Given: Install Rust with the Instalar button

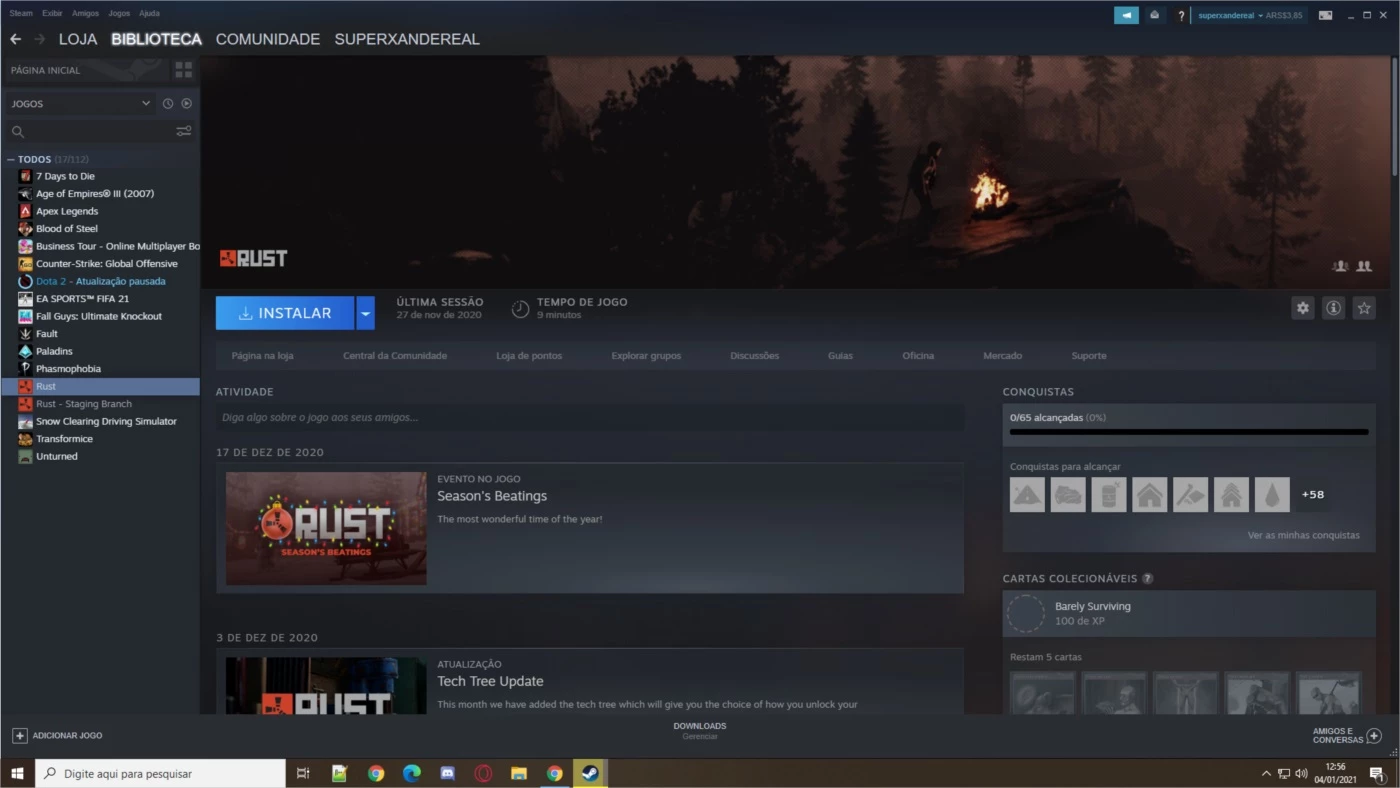Looking at the screenshot, I should tap(285, 313).
